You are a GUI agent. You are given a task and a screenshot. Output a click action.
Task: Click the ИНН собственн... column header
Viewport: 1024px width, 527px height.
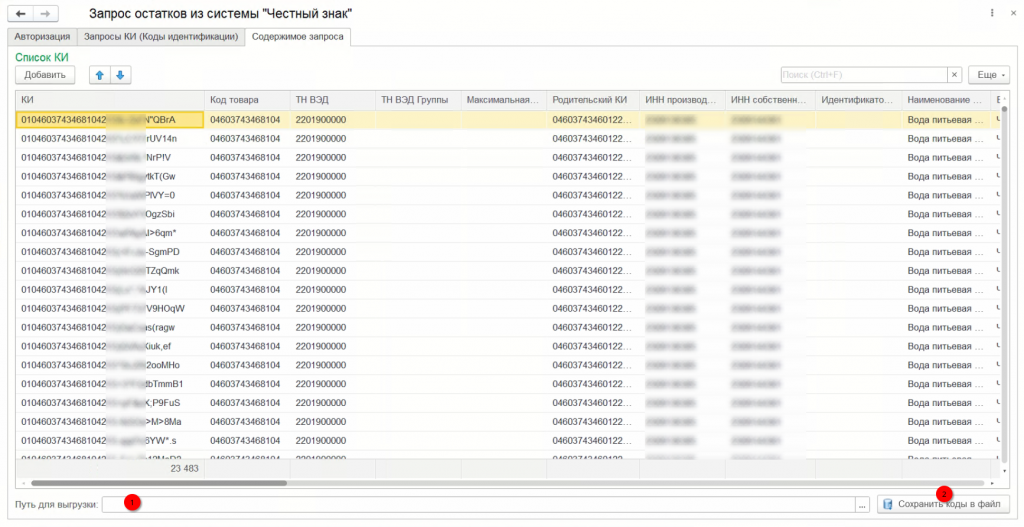(771, 100)
